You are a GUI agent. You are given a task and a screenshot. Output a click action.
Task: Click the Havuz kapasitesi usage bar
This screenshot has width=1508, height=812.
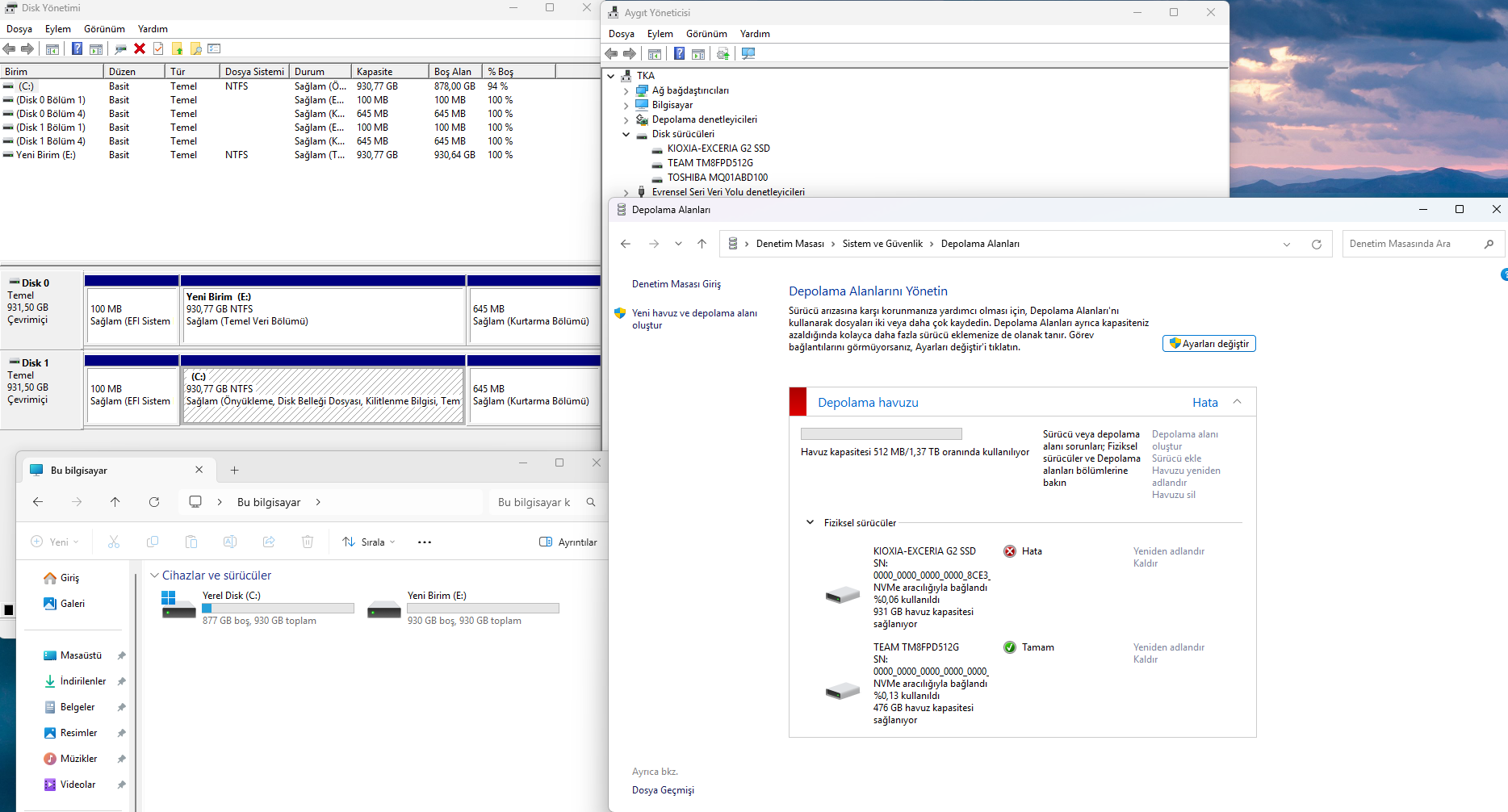(x=881, y=434)
